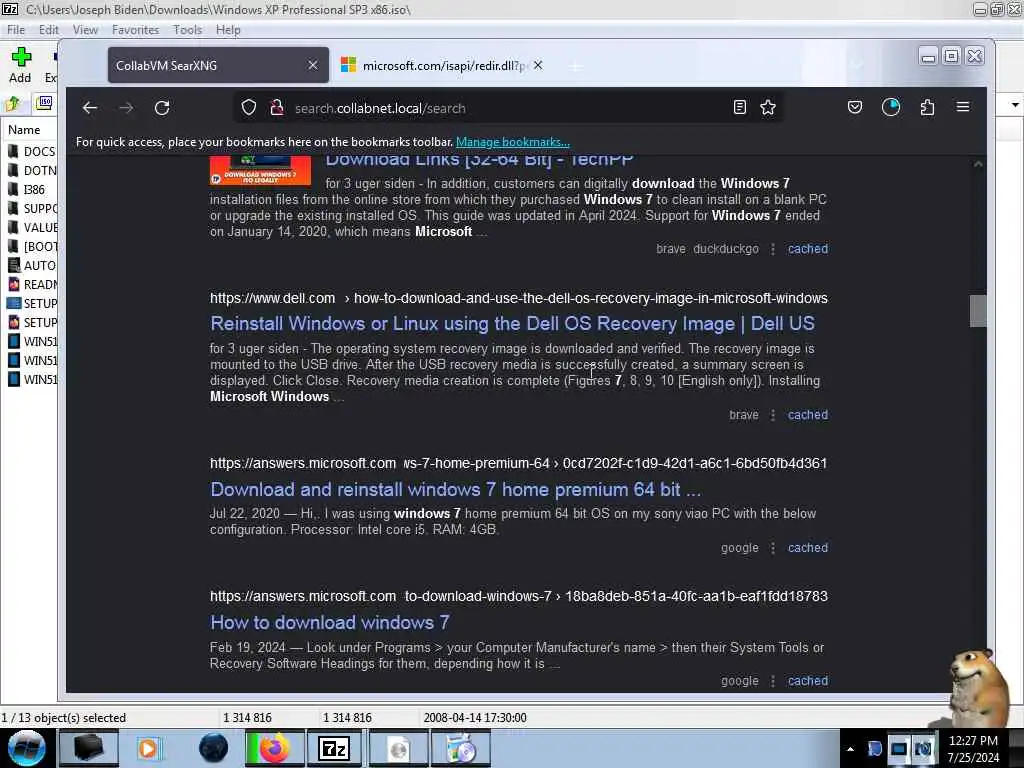Open the tracking protection shield icon
Image resolution: width=1024 pixels, height=768 pixels.
point(249,108)
